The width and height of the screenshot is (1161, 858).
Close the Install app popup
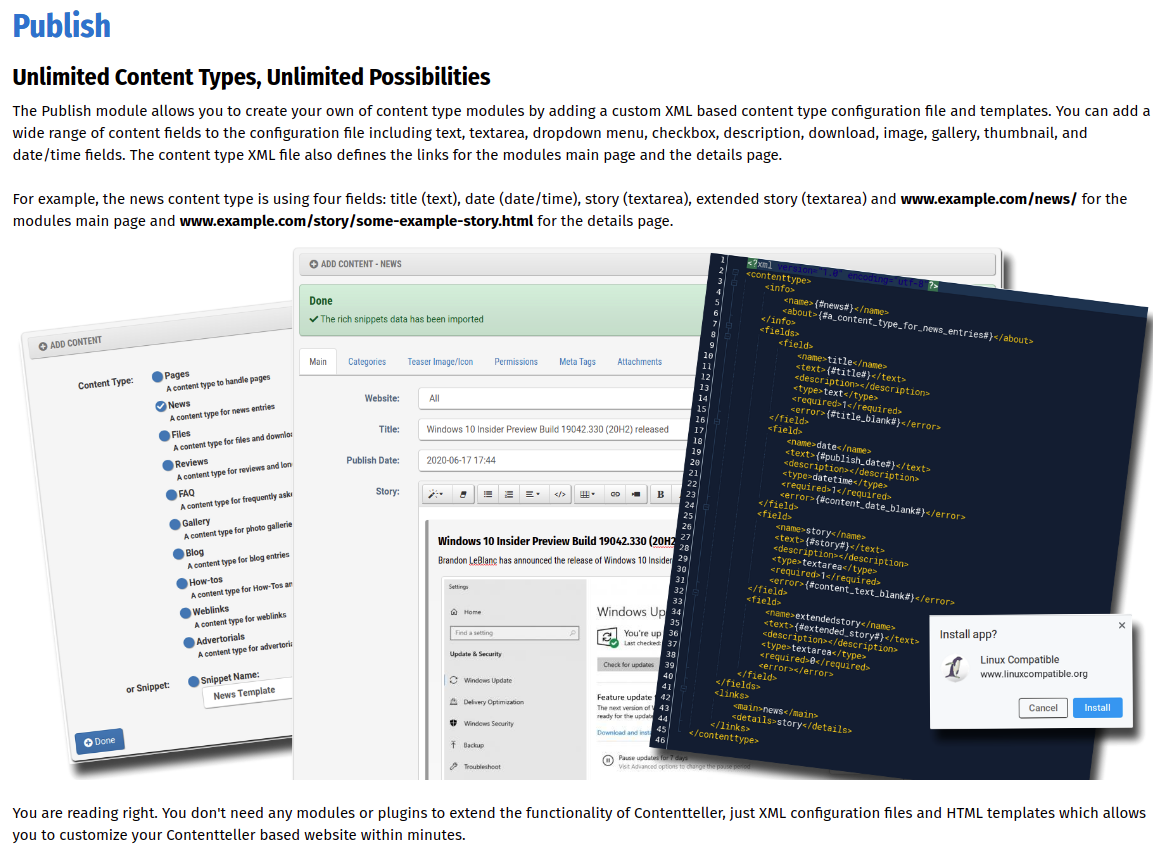point(1121,626)
